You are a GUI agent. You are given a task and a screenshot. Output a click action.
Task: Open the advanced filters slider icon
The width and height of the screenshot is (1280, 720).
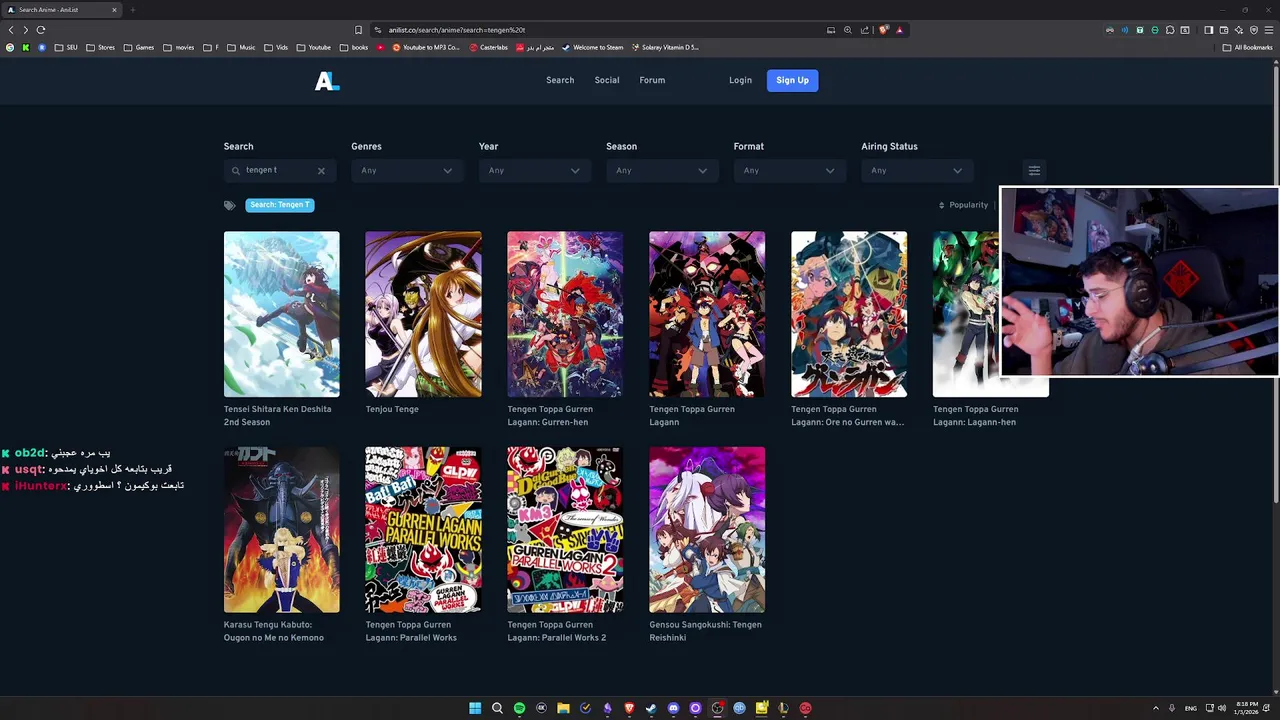1034,170
